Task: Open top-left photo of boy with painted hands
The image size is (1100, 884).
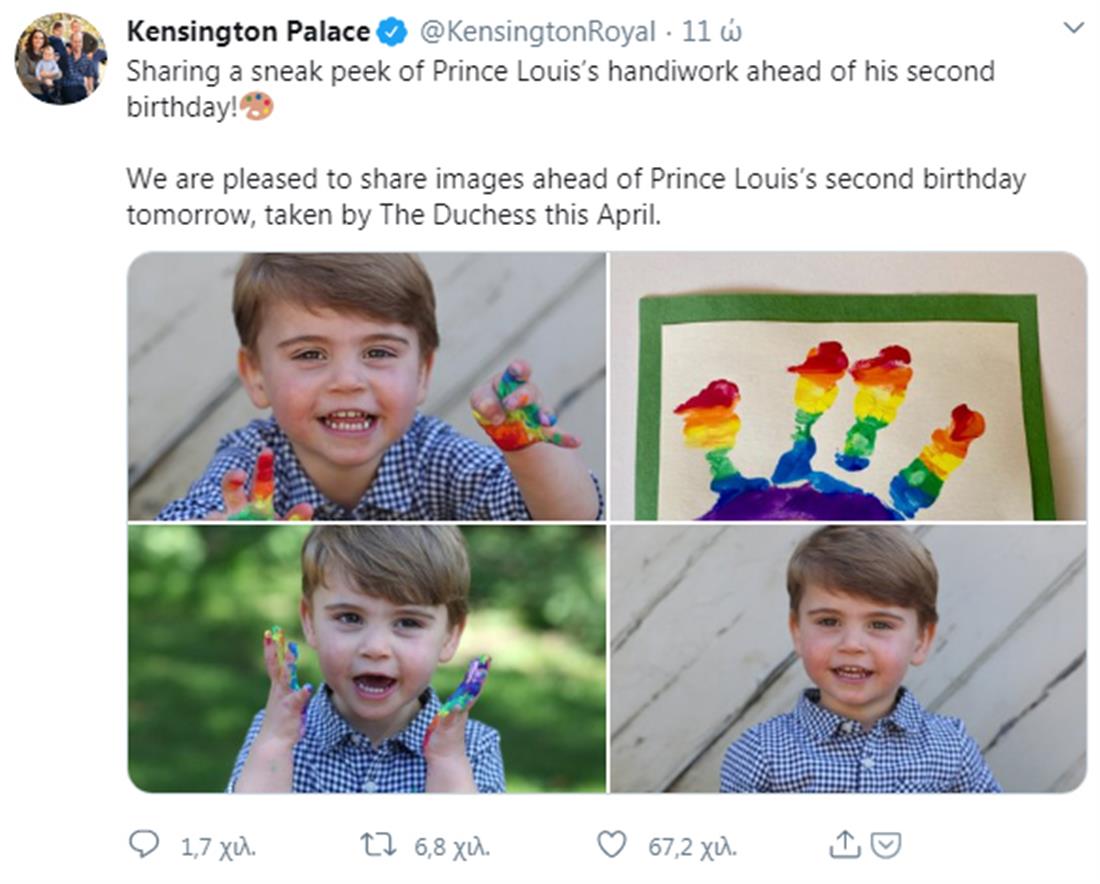Action: [x=366, y=386]
